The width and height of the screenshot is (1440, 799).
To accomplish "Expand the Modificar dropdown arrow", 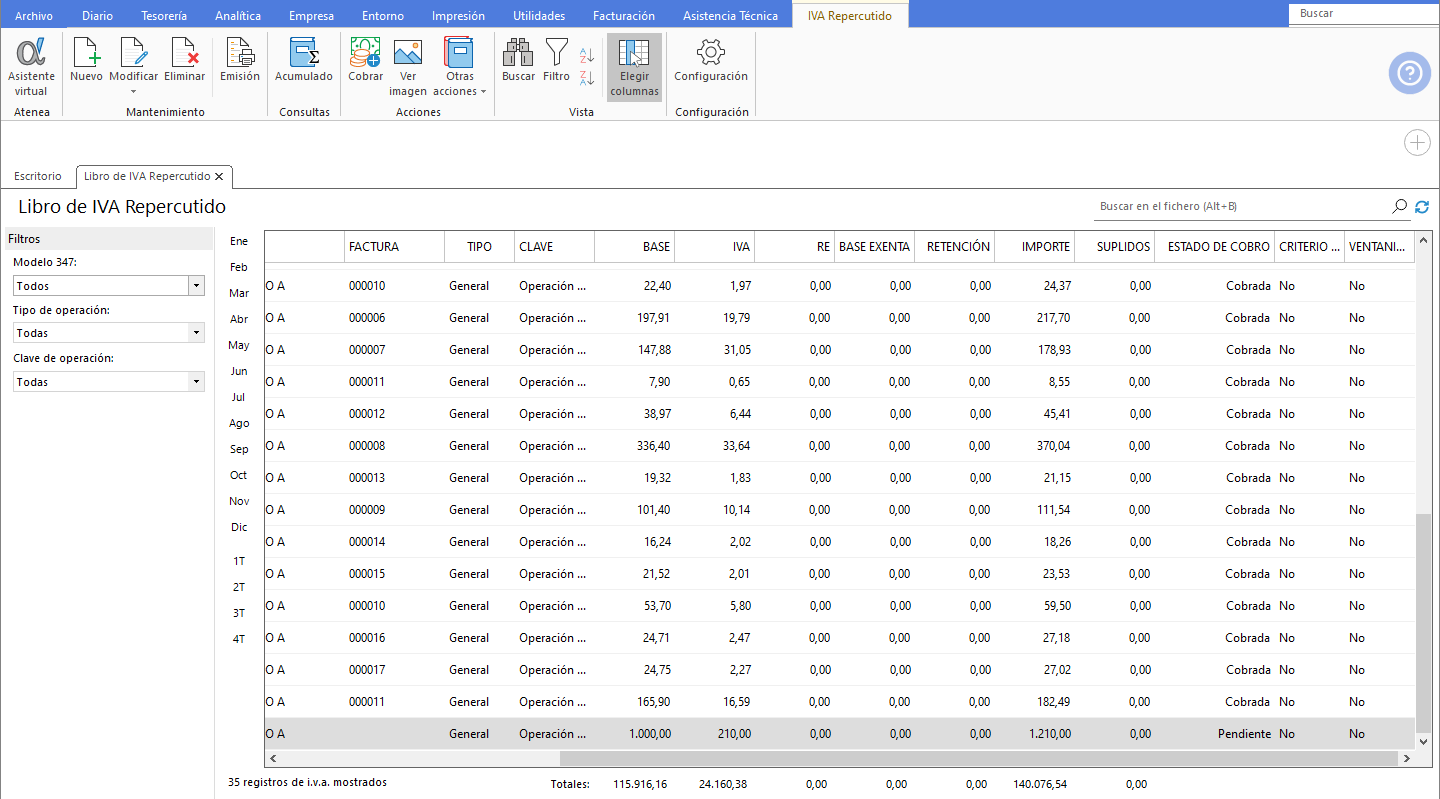I will (x=133, y=92).
